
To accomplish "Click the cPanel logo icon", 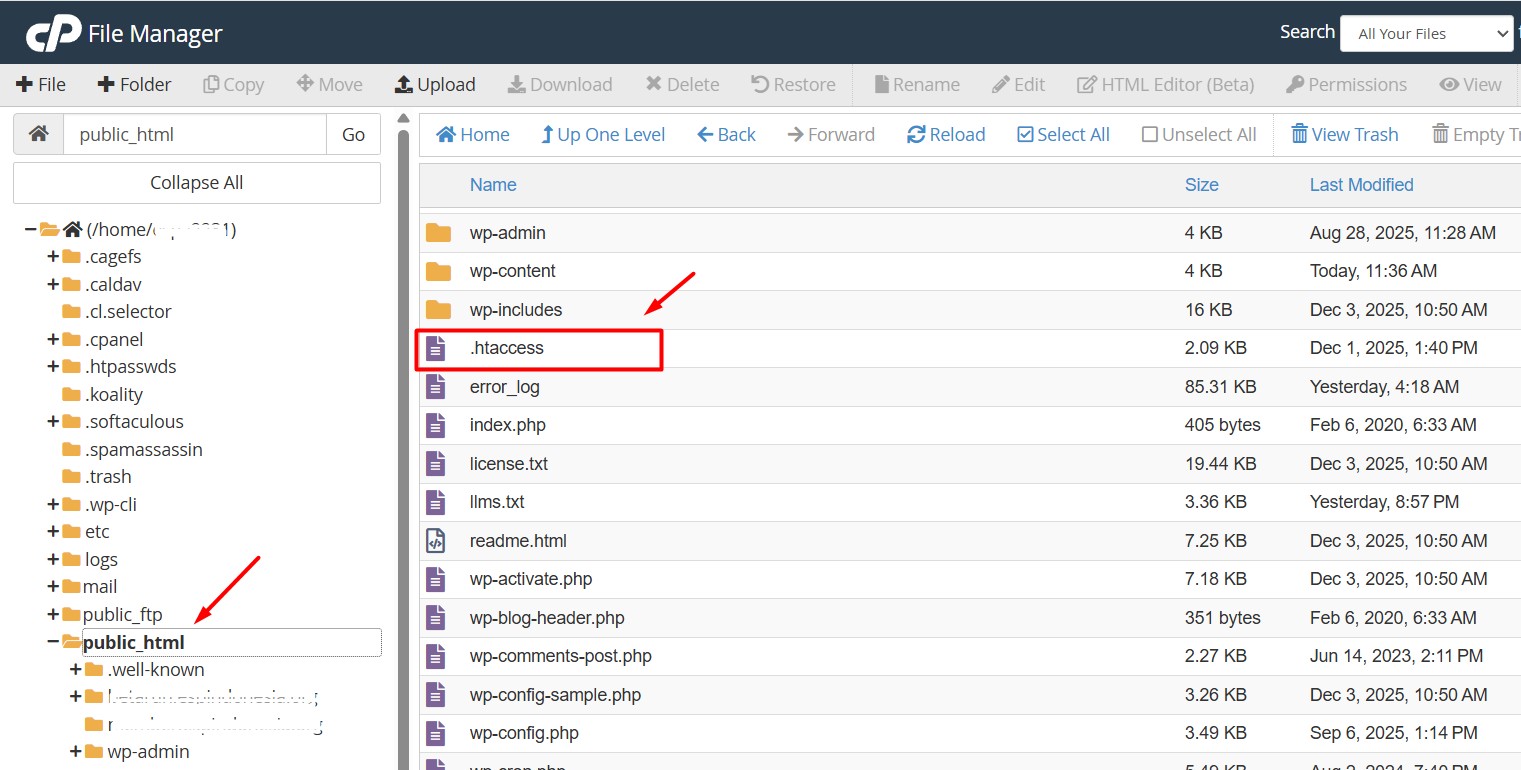I will tap(53, 34).
